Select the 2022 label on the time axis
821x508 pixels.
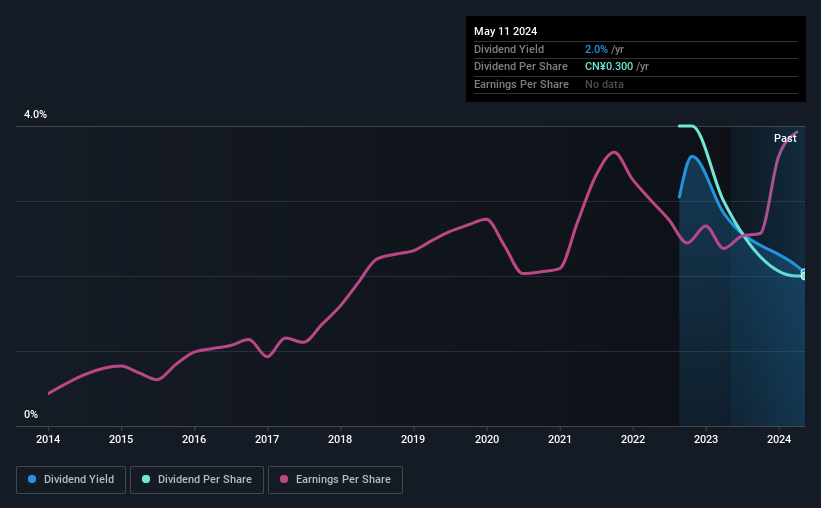[633, 439]
